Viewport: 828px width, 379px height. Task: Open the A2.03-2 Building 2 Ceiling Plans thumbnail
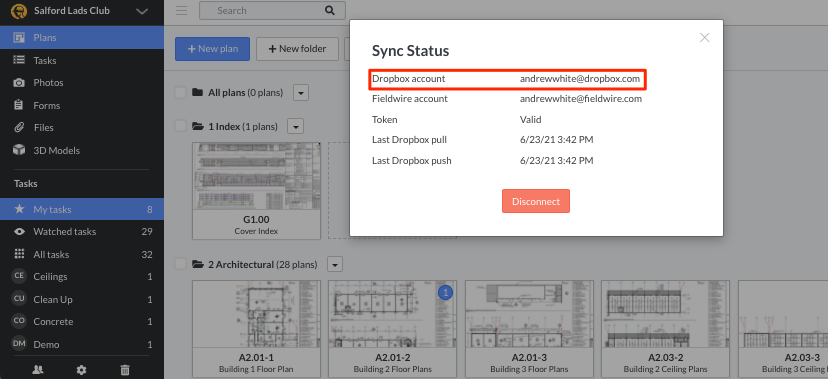[665, 328]
